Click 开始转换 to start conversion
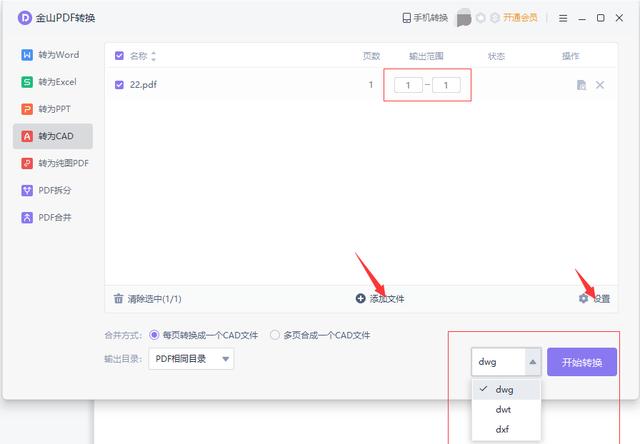 [582, 362]
